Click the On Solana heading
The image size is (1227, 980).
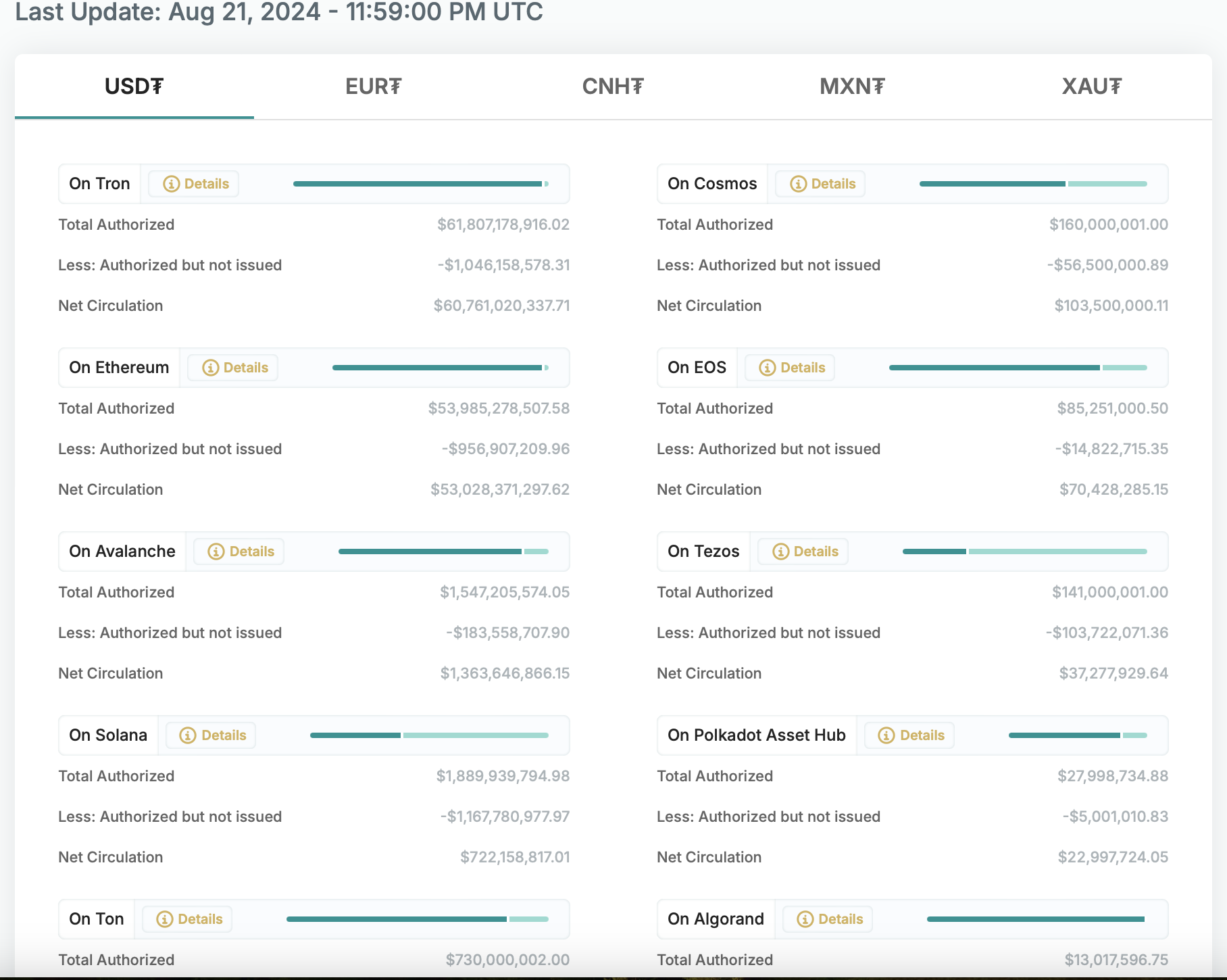coord(108,735)
